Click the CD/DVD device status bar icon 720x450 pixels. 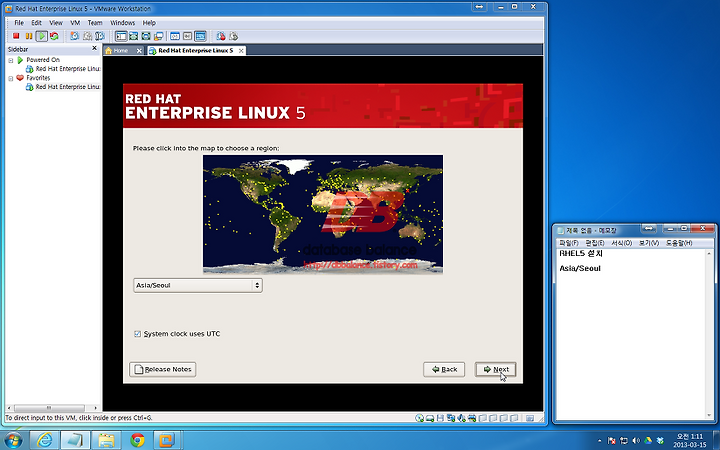pyautogui.click(x=419, y=418)
